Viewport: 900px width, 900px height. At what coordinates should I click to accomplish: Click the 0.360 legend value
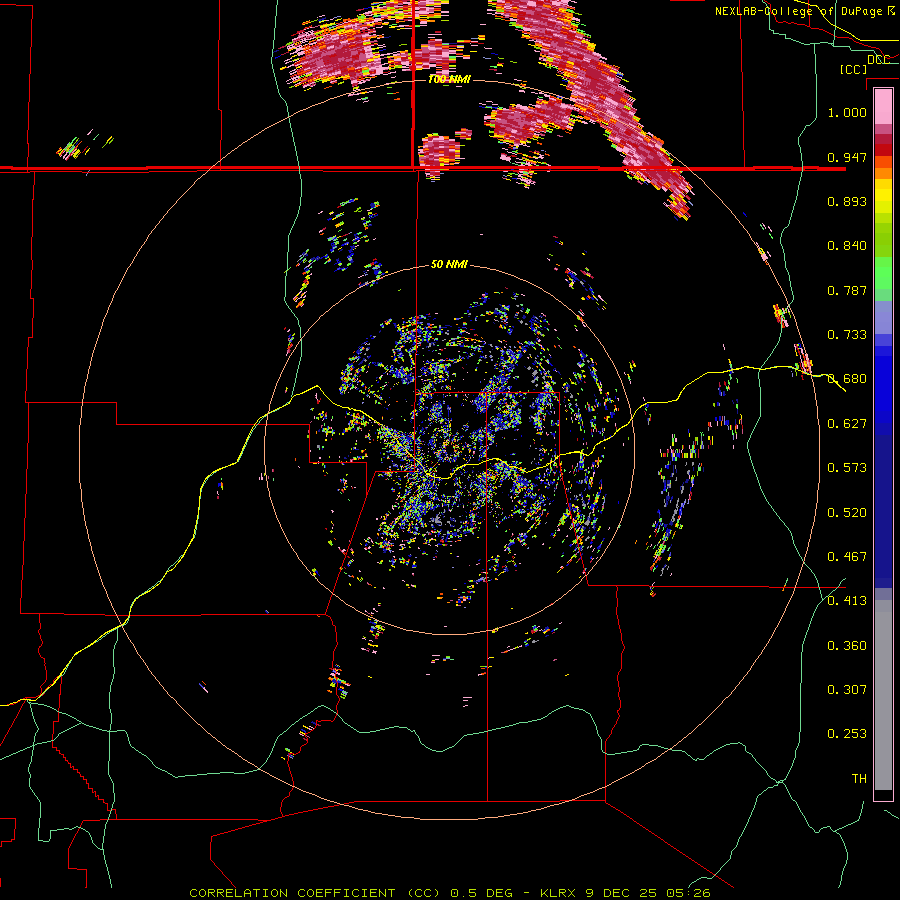(847, 645)
